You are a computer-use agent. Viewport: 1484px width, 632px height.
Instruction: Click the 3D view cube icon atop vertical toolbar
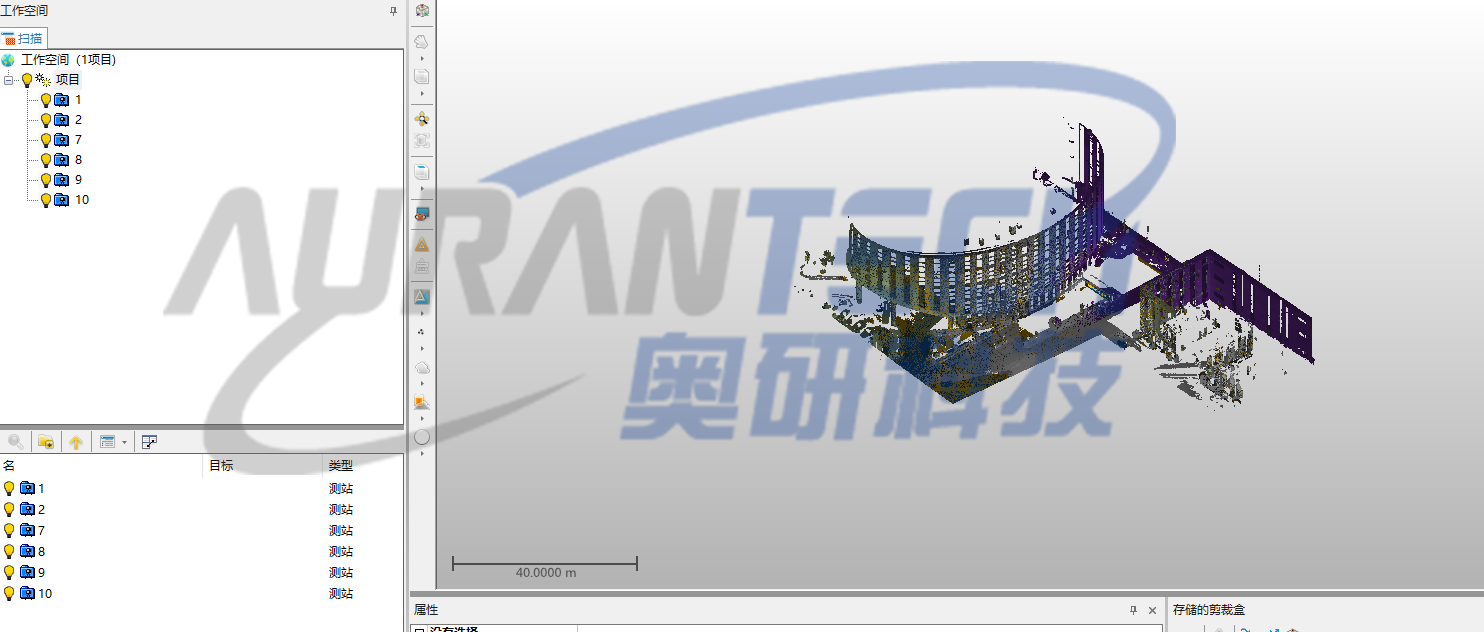point(422,11)
